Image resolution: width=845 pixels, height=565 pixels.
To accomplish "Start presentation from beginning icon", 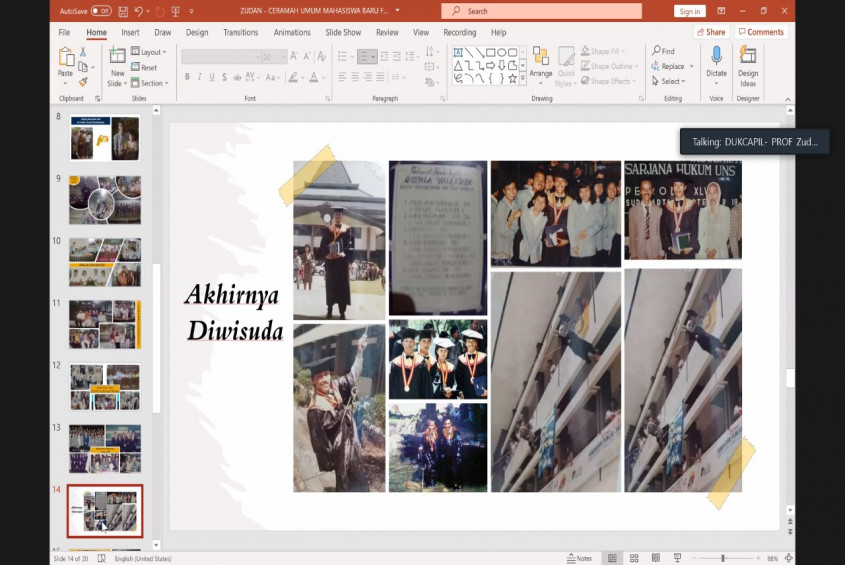I will pyautogui.click(x=175, y=11).
